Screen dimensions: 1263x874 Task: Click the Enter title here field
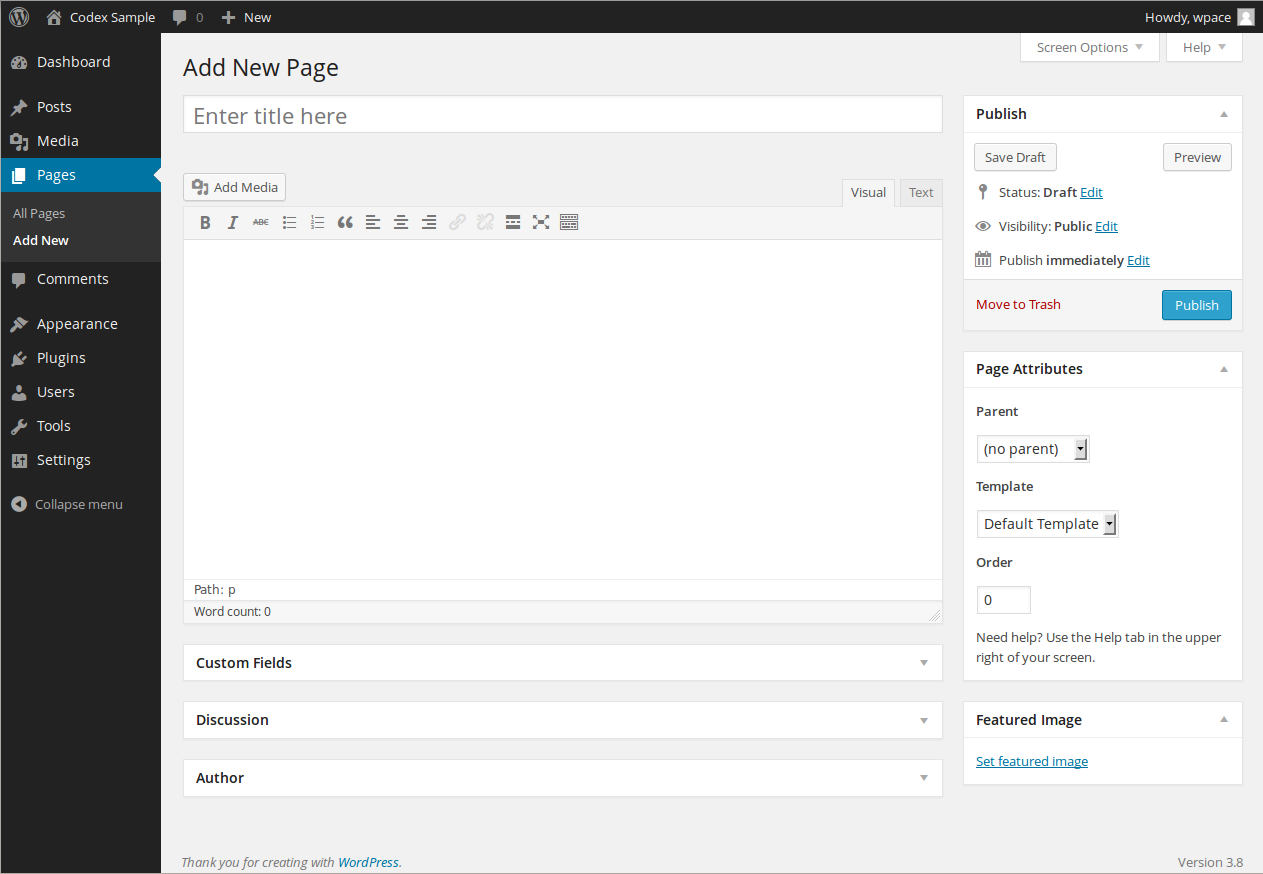[x=562, y=114]
